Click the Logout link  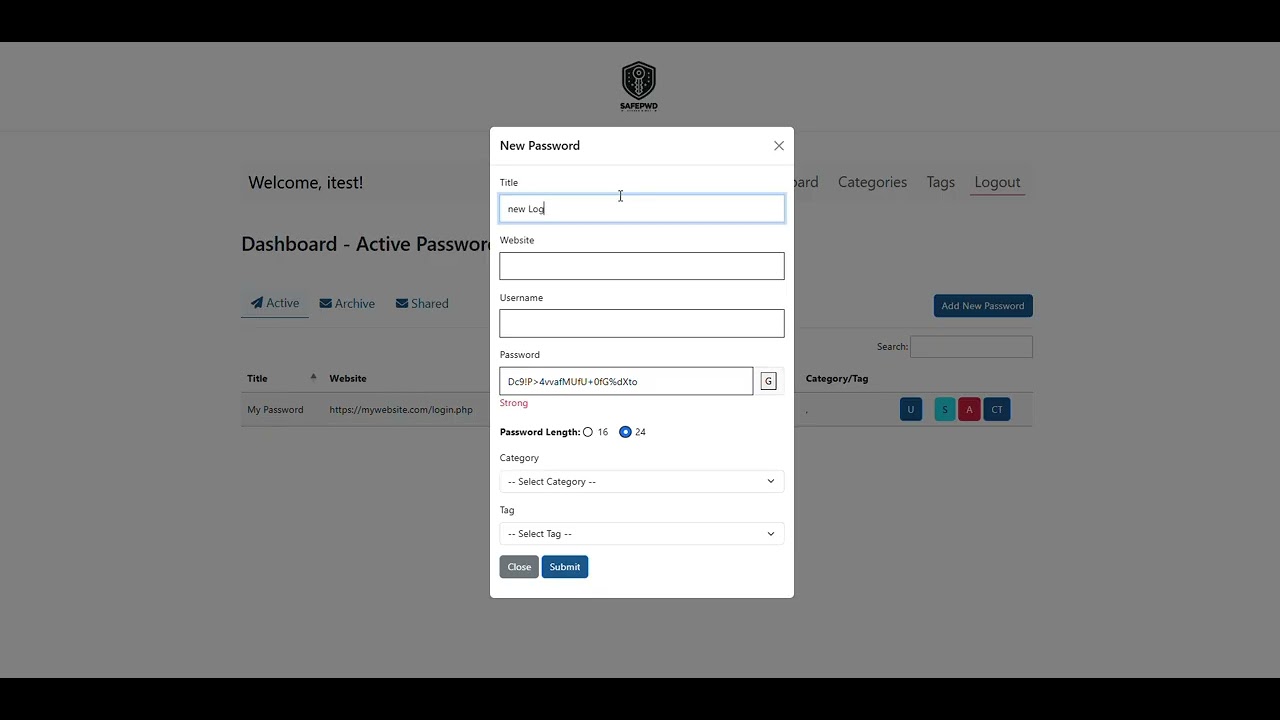[x=997, y=182]
